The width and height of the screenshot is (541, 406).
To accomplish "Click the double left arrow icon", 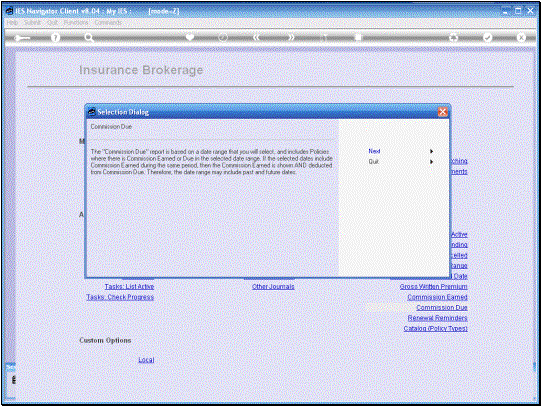I will pos(256,37).
